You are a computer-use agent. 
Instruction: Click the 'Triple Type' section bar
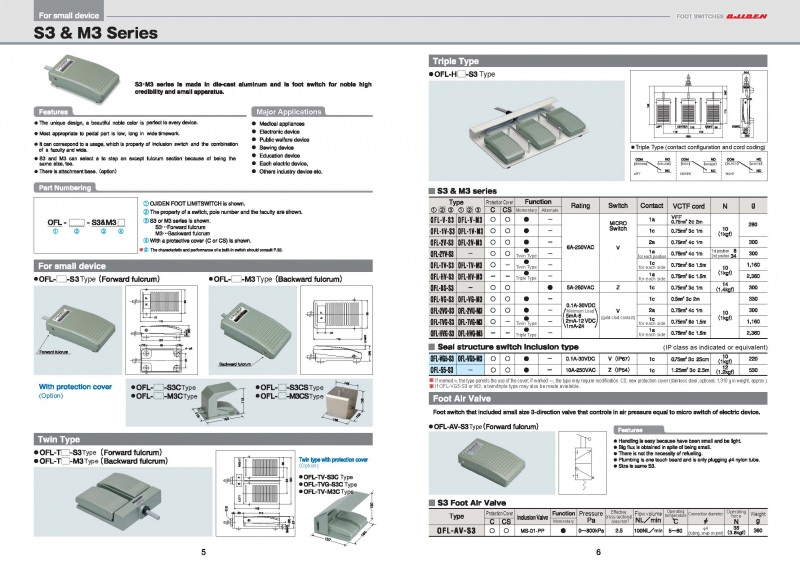[x=598, y=61]
